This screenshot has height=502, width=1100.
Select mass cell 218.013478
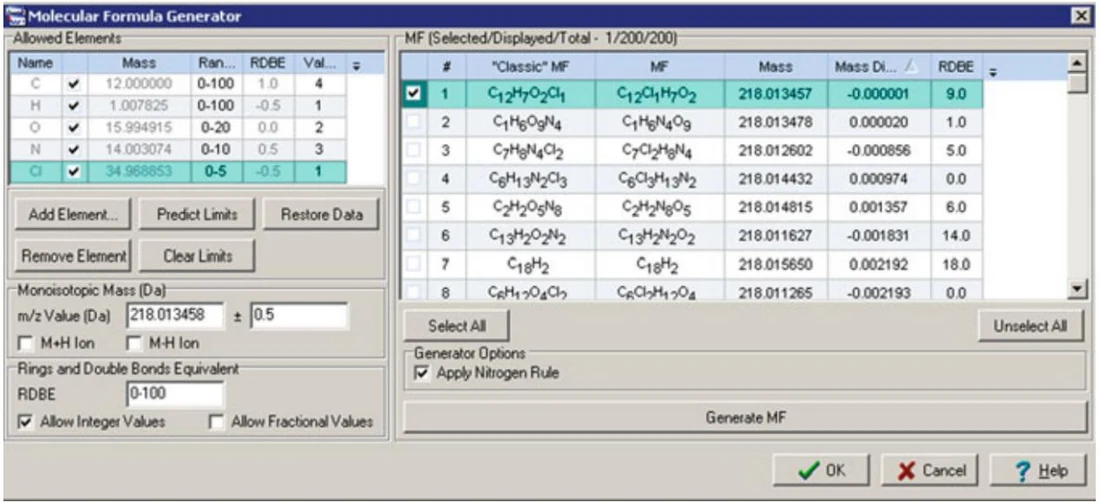(x=776, y=123)
